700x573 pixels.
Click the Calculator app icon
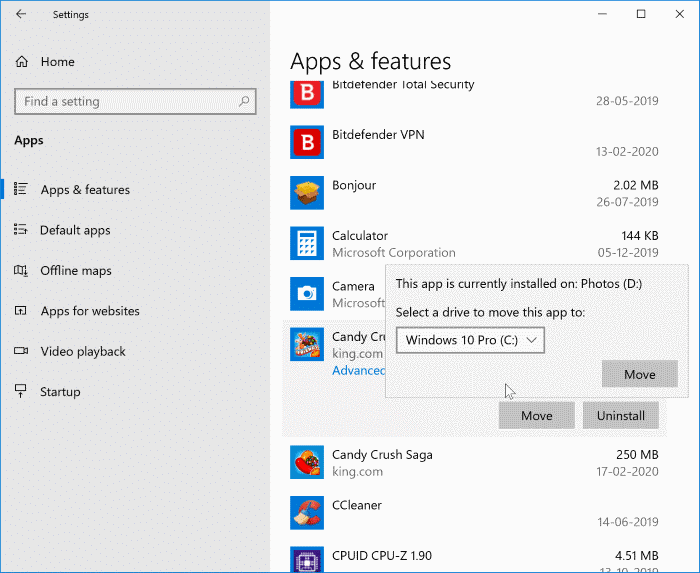click(307, 243)
